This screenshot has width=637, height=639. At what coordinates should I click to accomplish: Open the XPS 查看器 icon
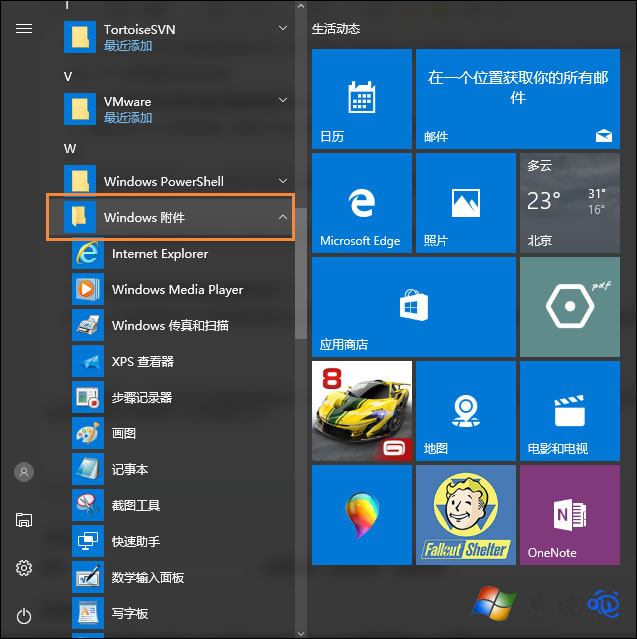(88, 361)
